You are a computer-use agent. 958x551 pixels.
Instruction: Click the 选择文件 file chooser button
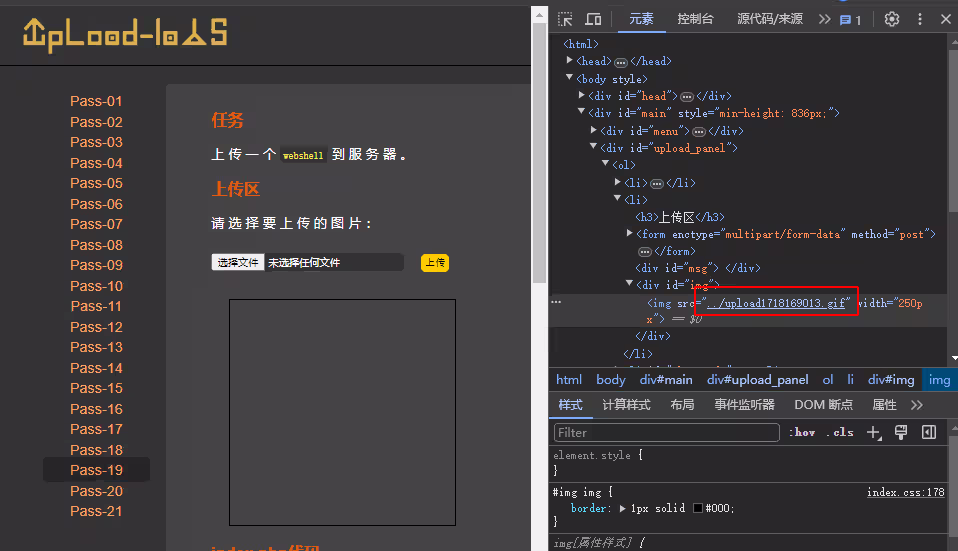click(x=238, y=262)
